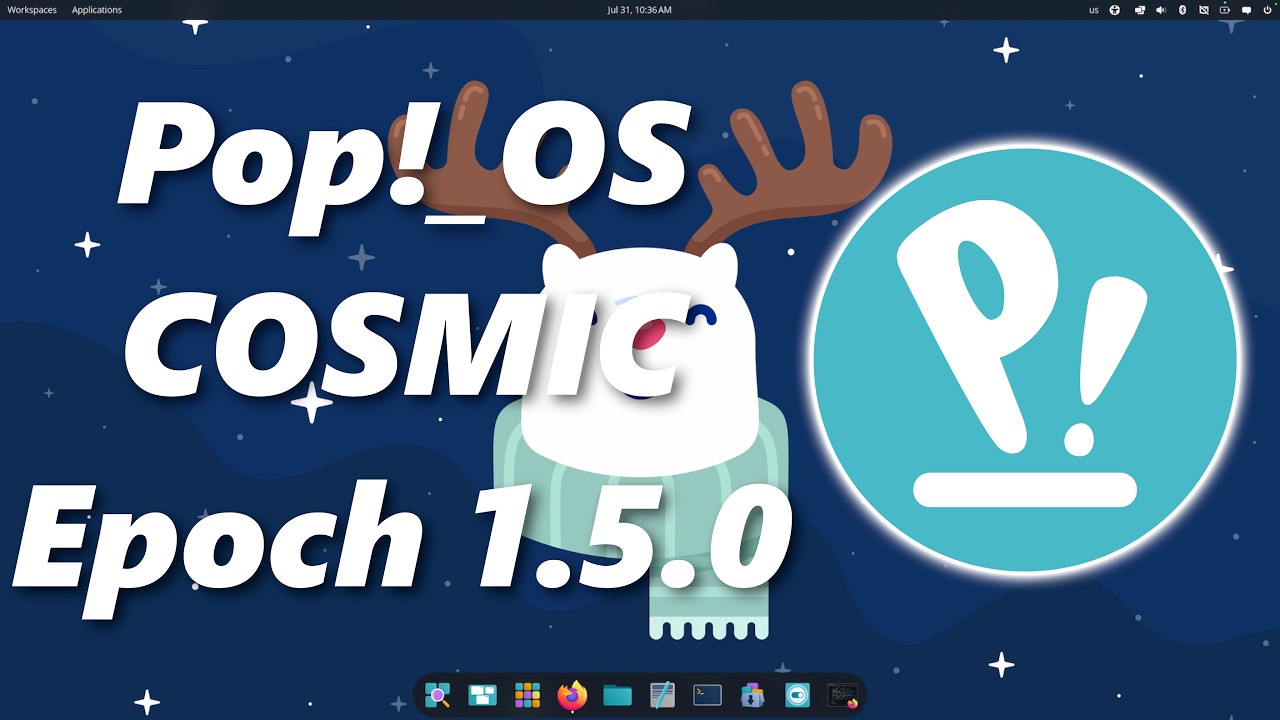The height and width of the screenshot is (720, 1280).
Task: Open Settings toggle icon in dock
Action: pos(797,695)
